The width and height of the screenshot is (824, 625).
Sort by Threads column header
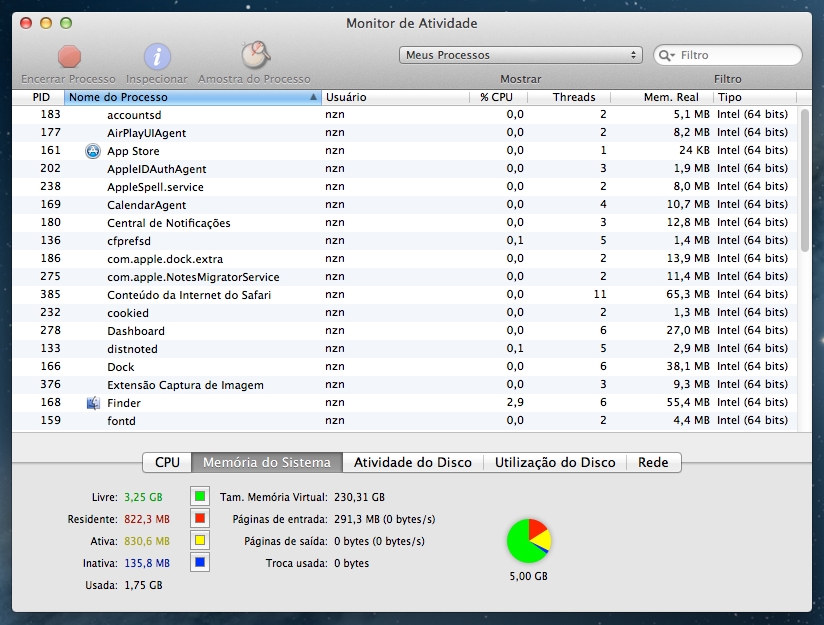coord(569,97)
